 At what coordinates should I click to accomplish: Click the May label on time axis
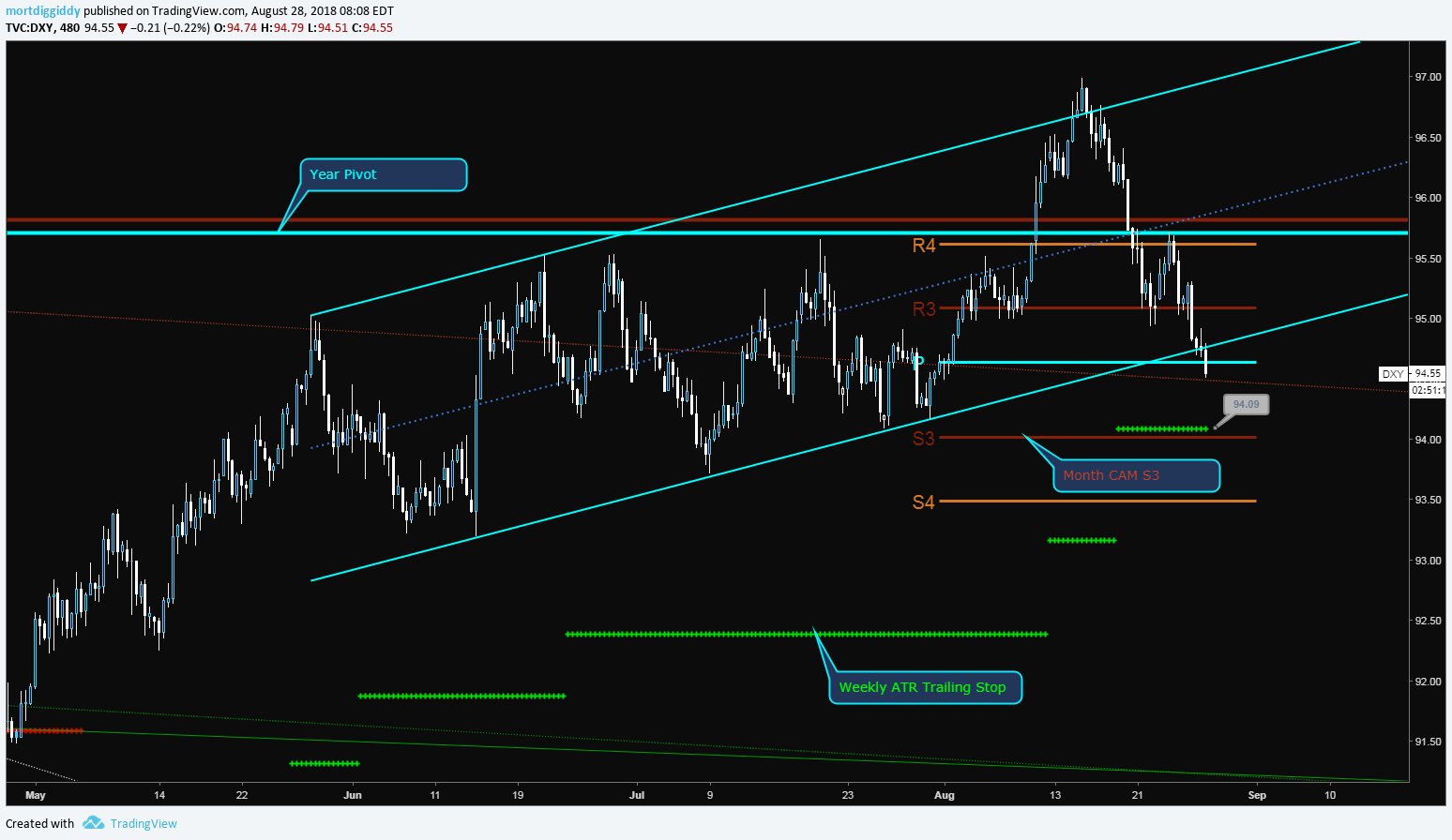coord(35,795)
